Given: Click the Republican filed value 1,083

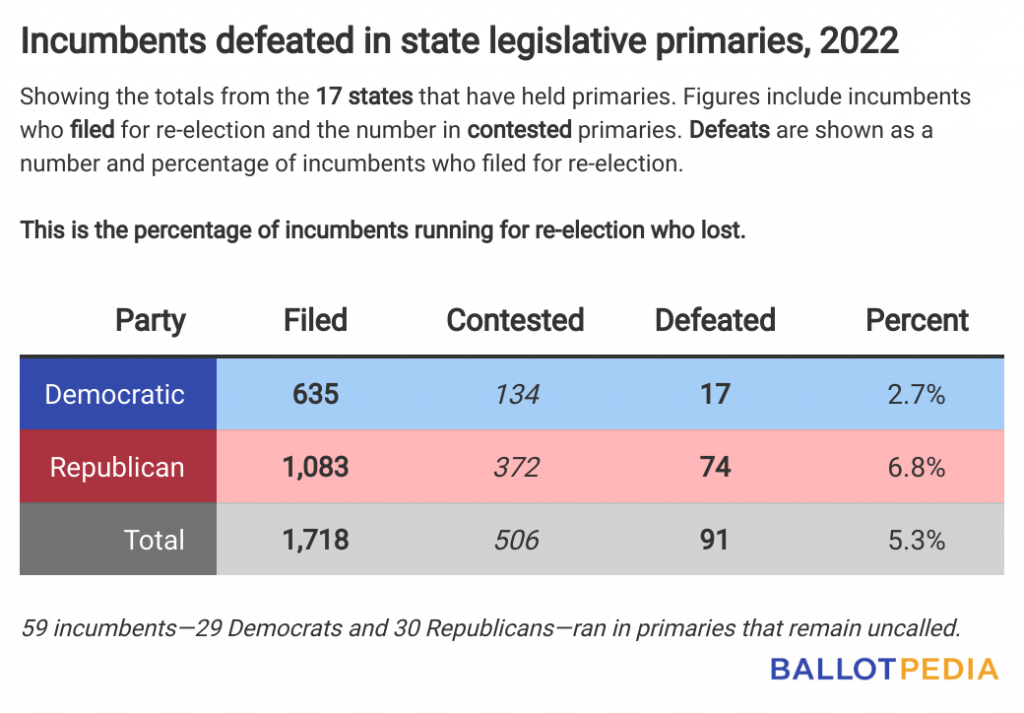Looking at the screenshot, I should tap(315, 467).
